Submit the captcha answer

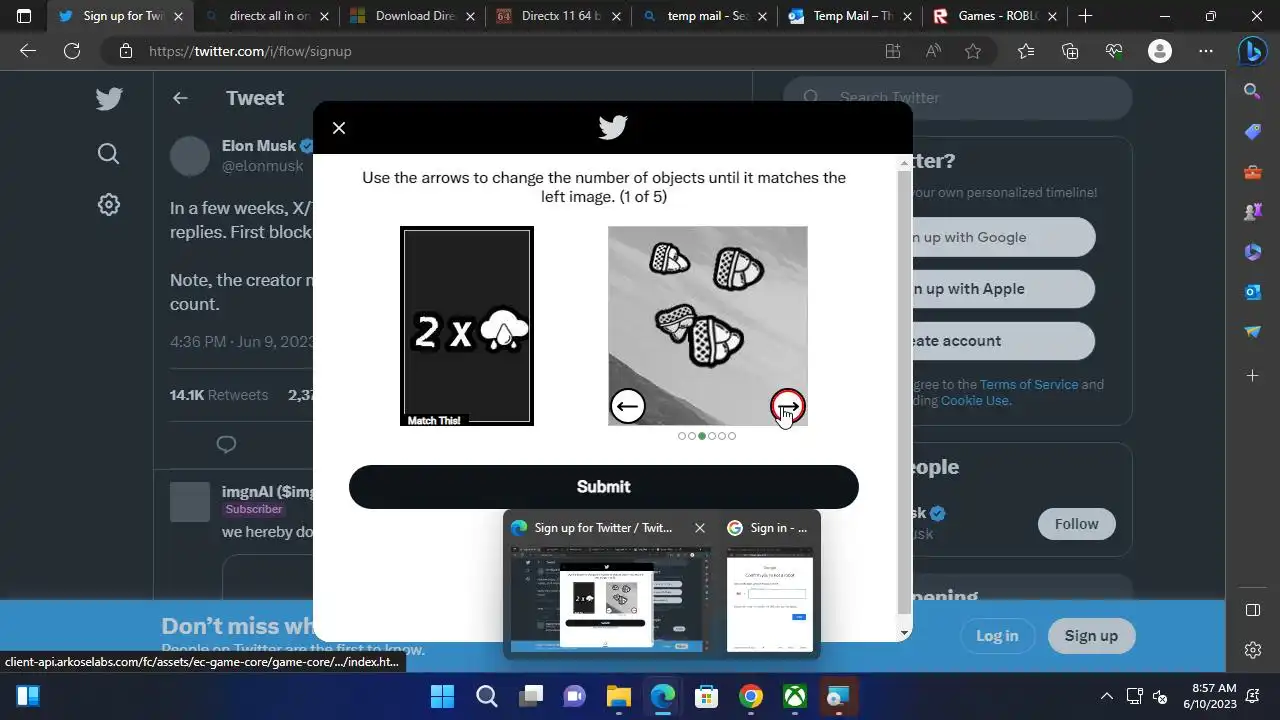click(x=604, y=487)
